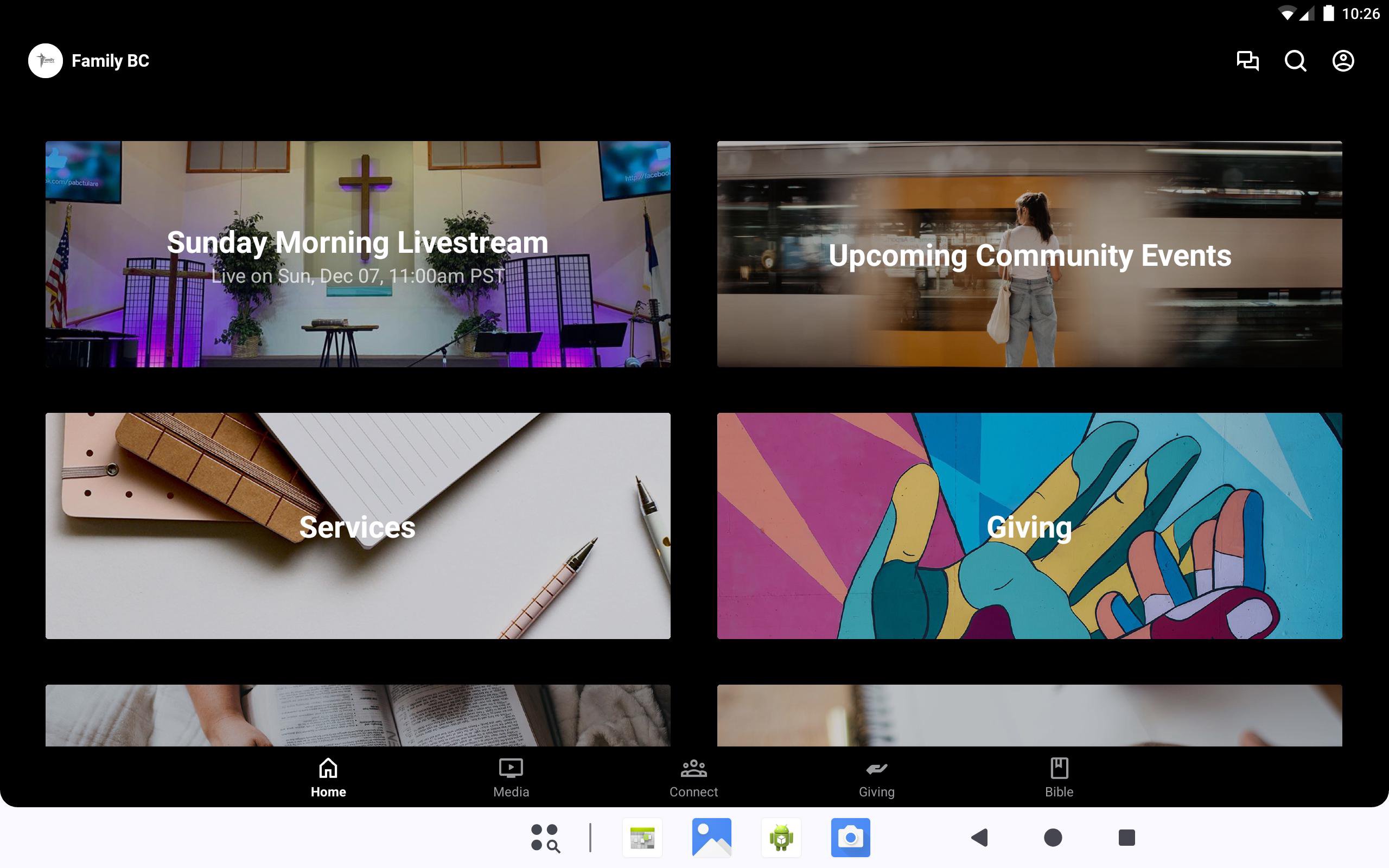Open the app drawer search icon

click(545, 838)
